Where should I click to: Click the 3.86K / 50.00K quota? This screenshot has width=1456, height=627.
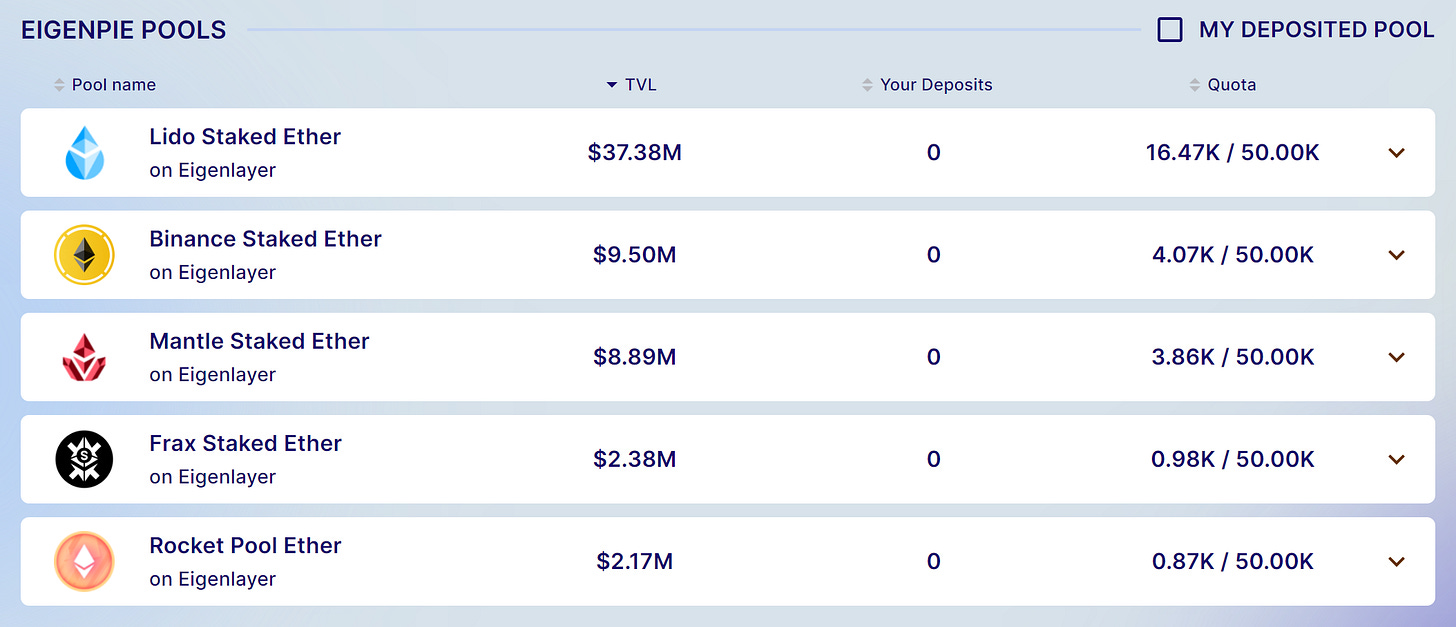point(1233,357)
